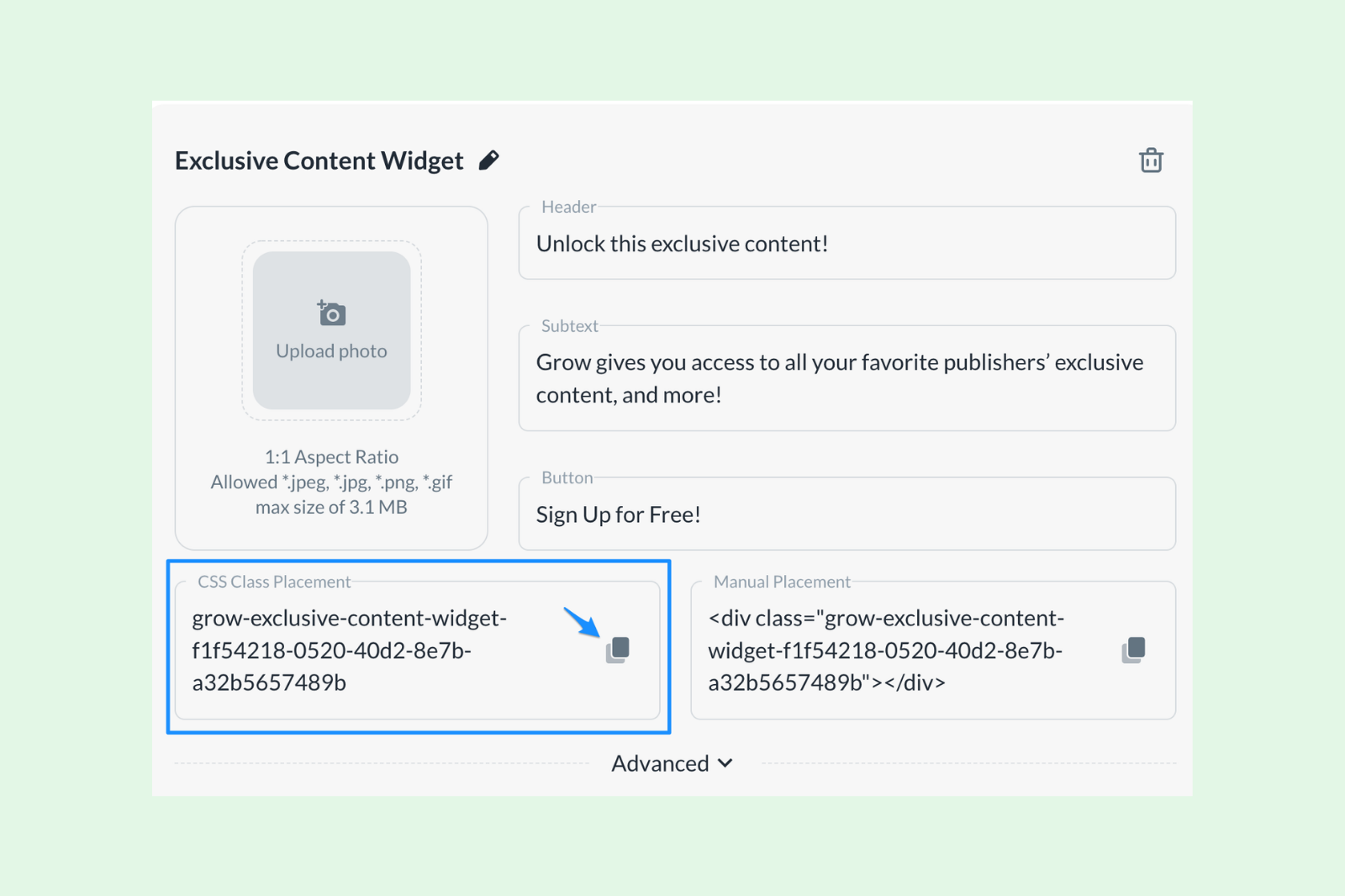Click the Upload photo box

tap(331, 330)
